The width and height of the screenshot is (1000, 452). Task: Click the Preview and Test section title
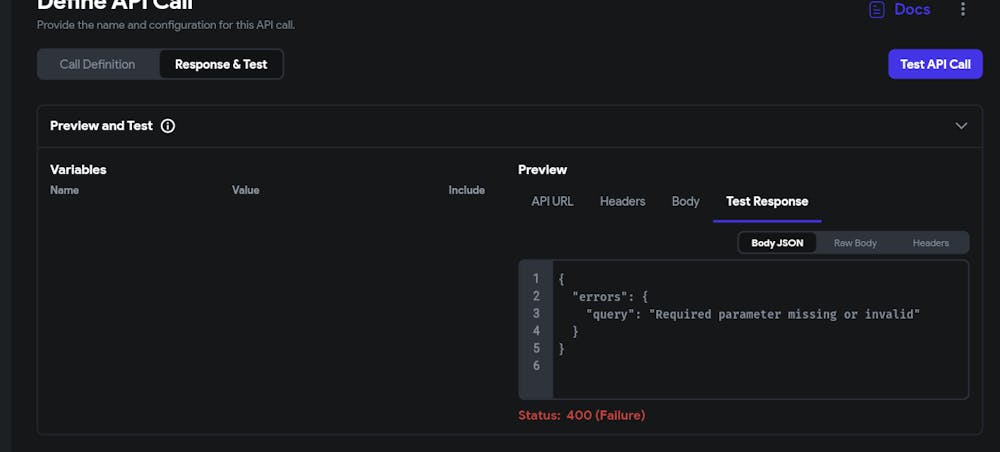pos(101,126)
